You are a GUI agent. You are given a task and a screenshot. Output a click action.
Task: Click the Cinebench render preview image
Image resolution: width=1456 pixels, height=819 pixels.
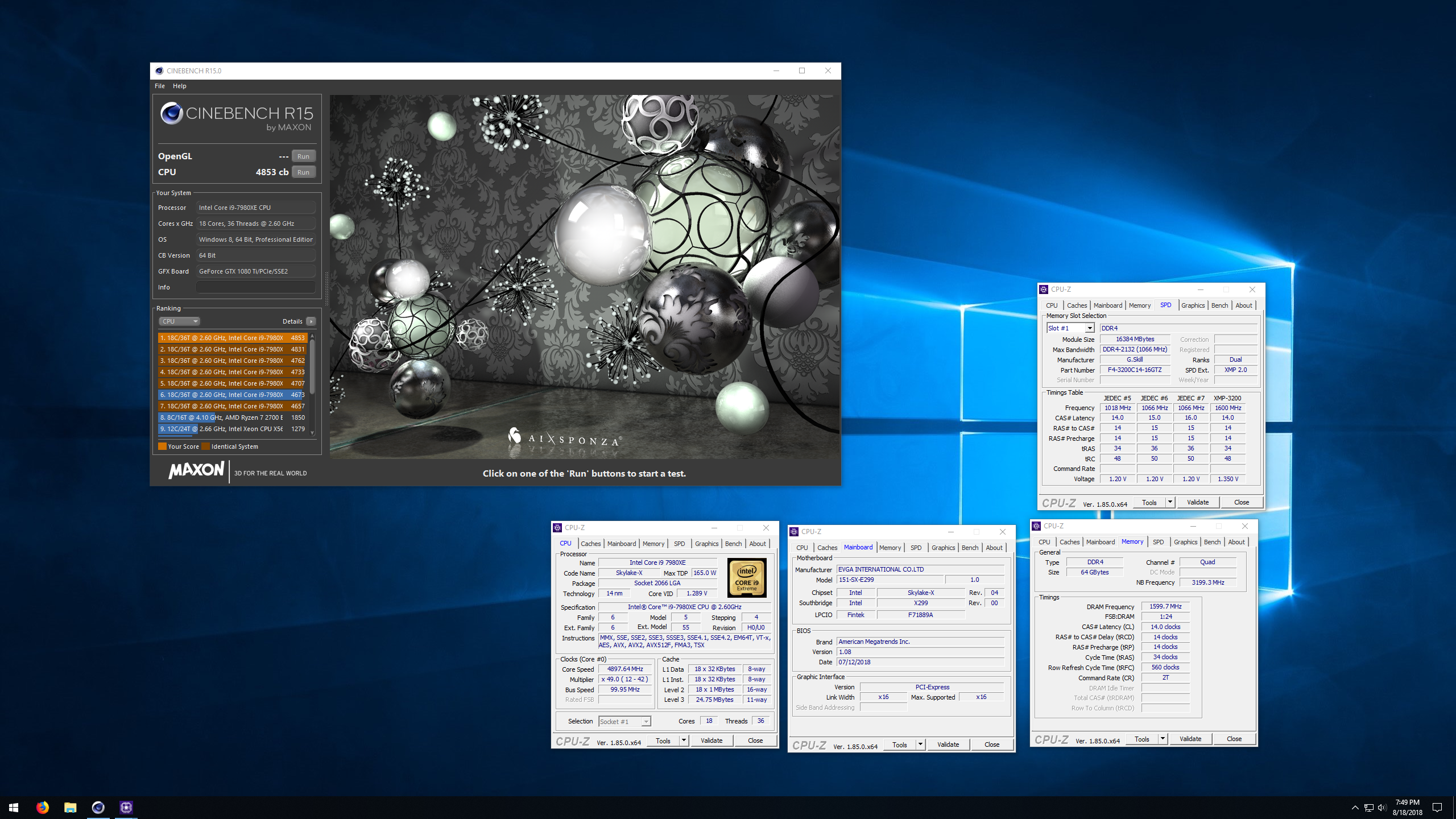pos(585,276)
